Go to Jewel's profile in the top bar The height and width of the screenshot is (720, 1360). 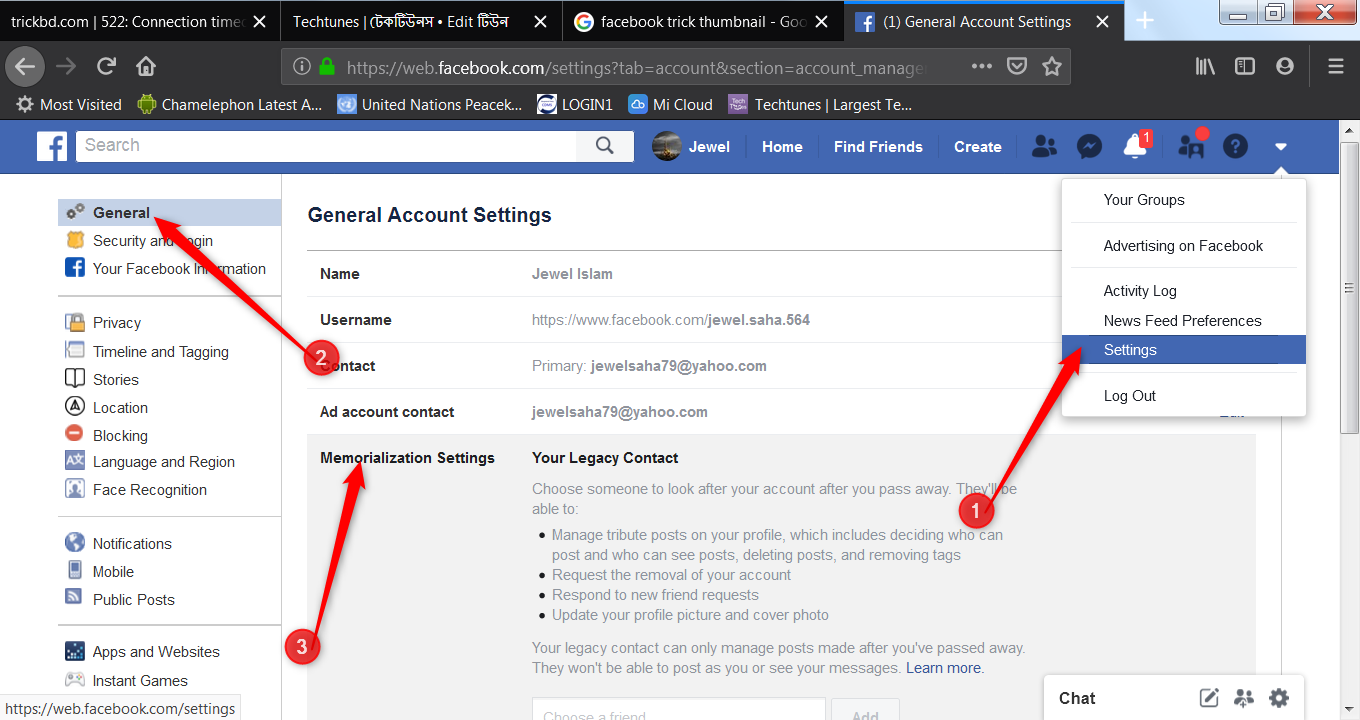tap(692, 147)
